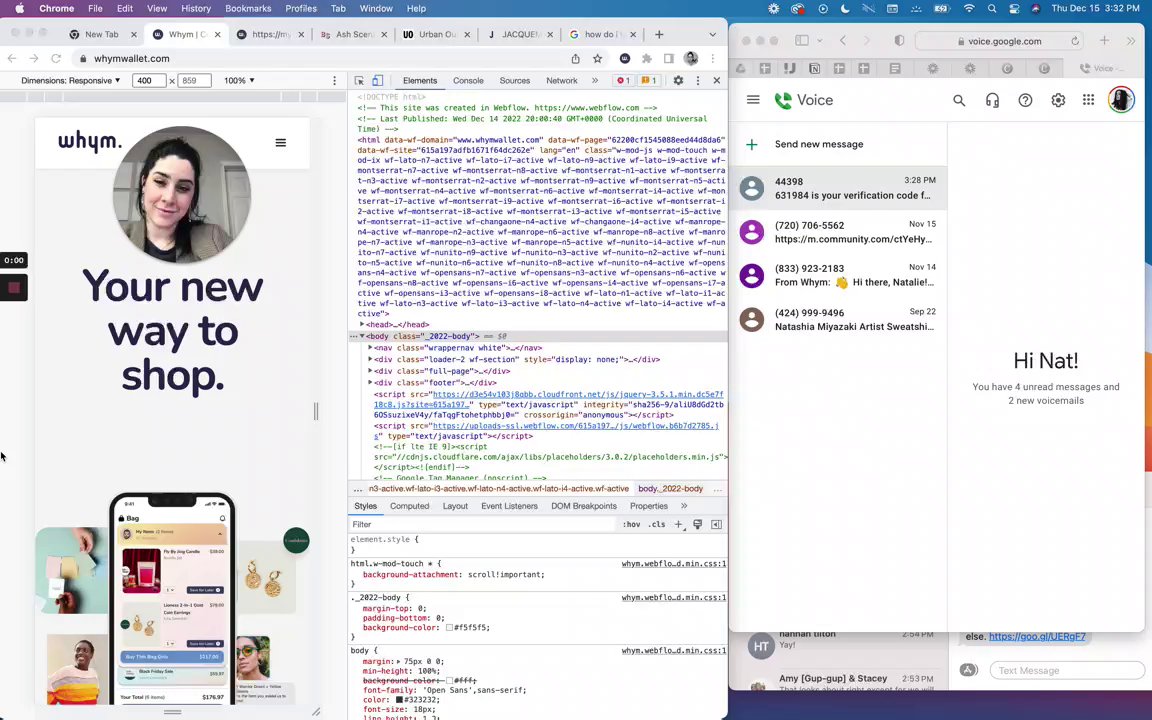Select the DevTools inspect element picker icon
Screen dimensions: 1152x720
pos(359,81)
